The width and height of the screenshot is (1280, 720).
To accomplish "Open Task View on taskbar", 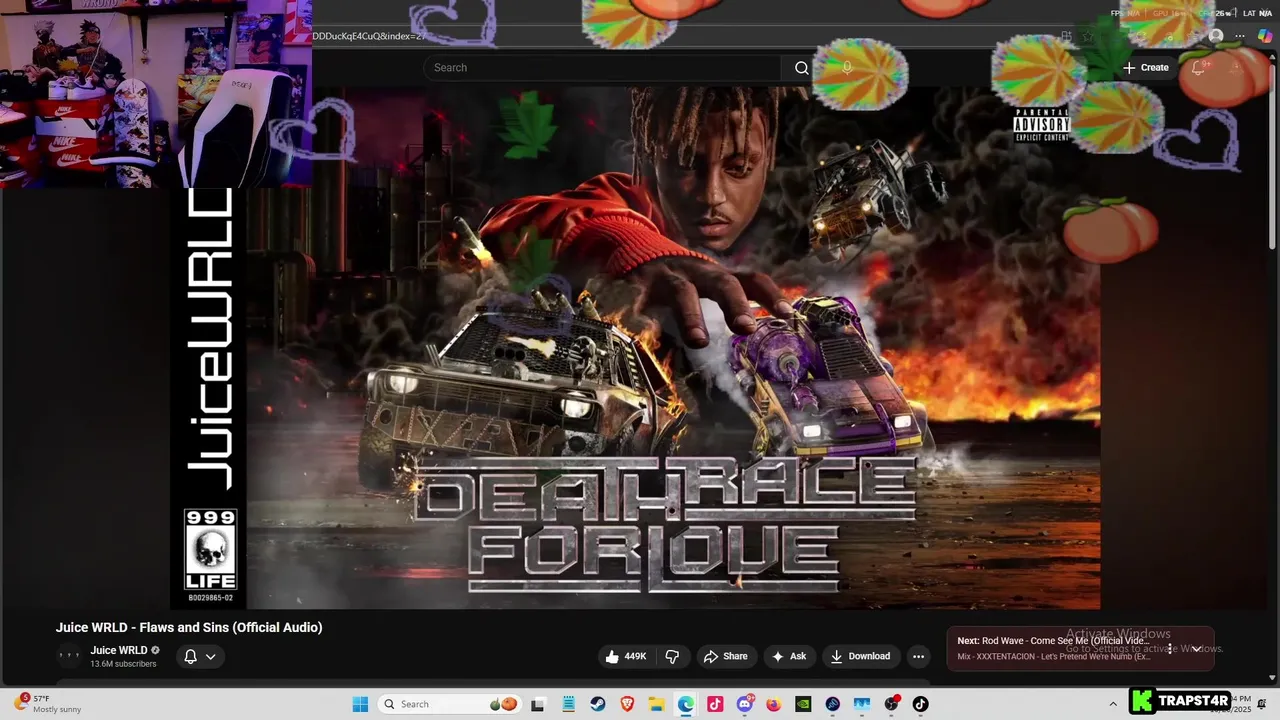I will (537, 704).
